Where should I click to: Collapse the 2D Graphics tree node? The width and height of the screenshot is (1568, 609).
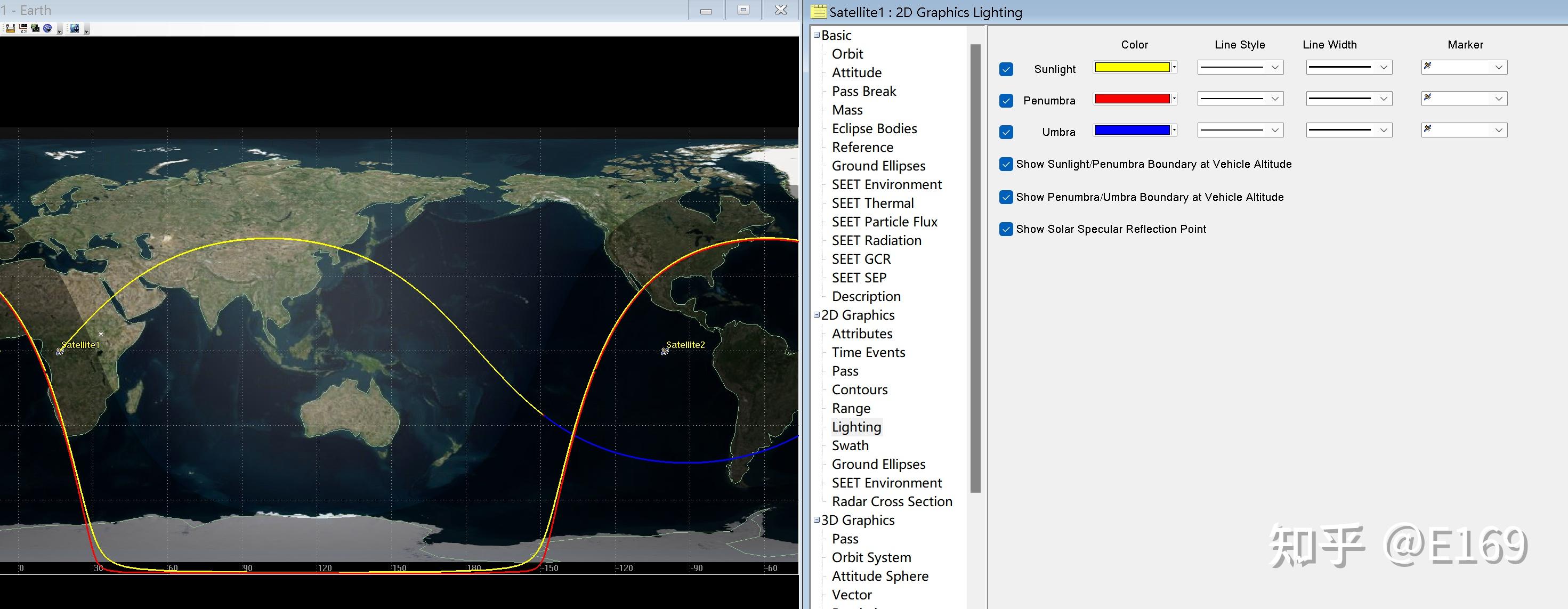coord(817,314)
